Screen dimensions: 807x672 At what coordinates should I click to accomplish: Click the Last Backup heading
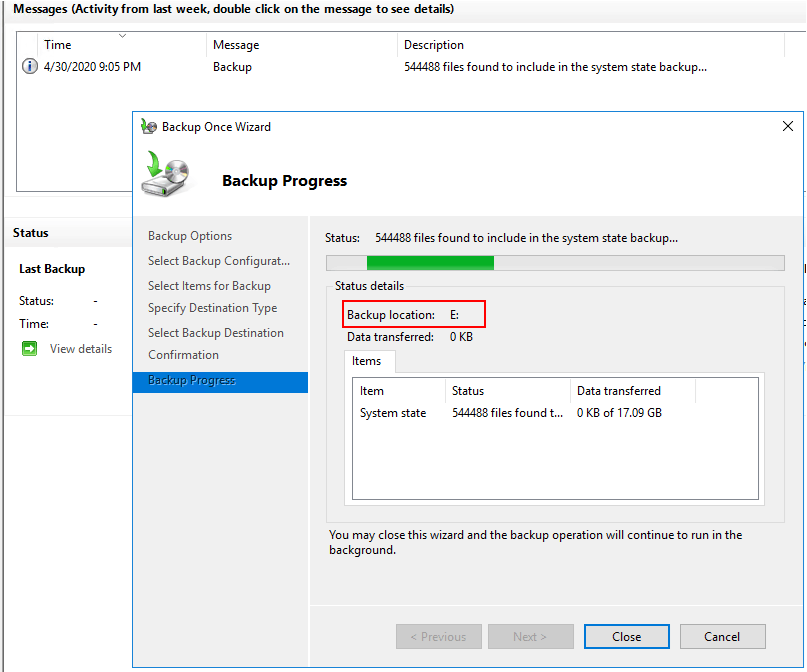pos(52,269)
